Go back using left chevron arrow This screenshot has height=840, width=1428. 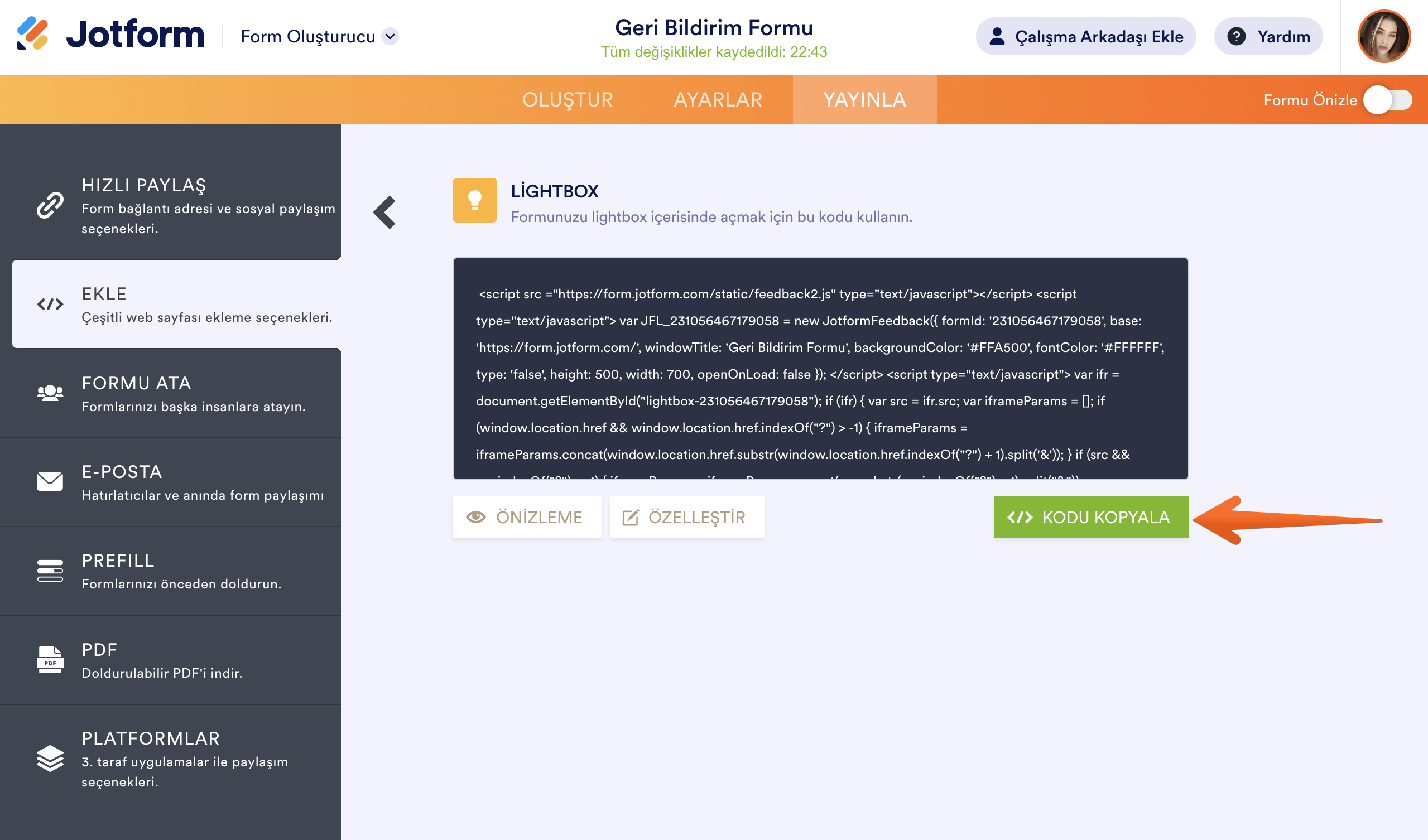385,213
